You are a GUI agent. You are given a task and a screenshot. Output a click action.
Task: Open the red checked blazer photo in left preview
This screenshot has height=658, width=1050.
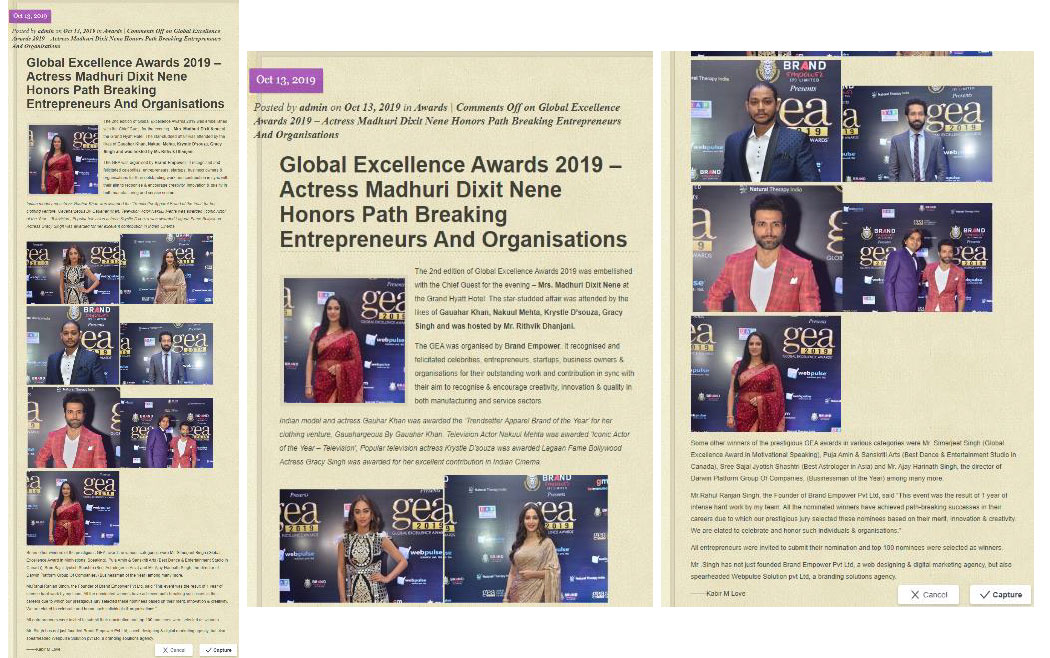point(74,427)
